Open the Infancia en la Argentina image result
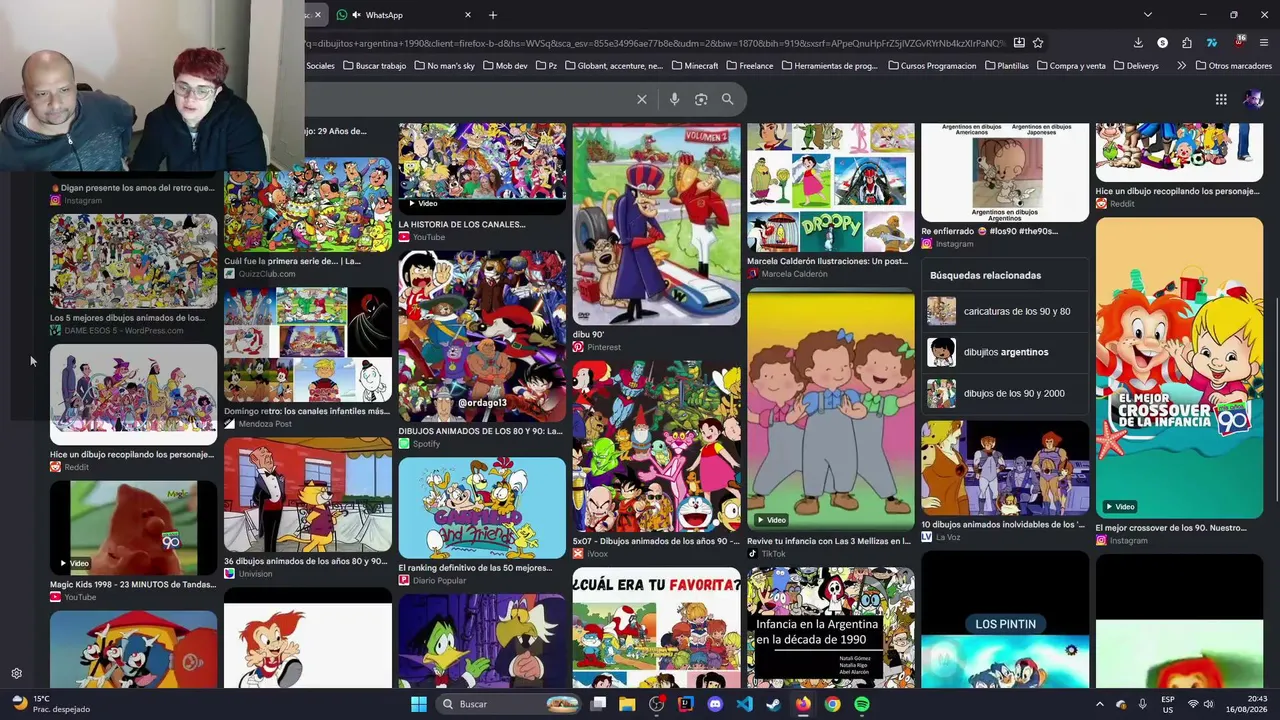This screenshot has height=720, width=1280. coord(831,628)
